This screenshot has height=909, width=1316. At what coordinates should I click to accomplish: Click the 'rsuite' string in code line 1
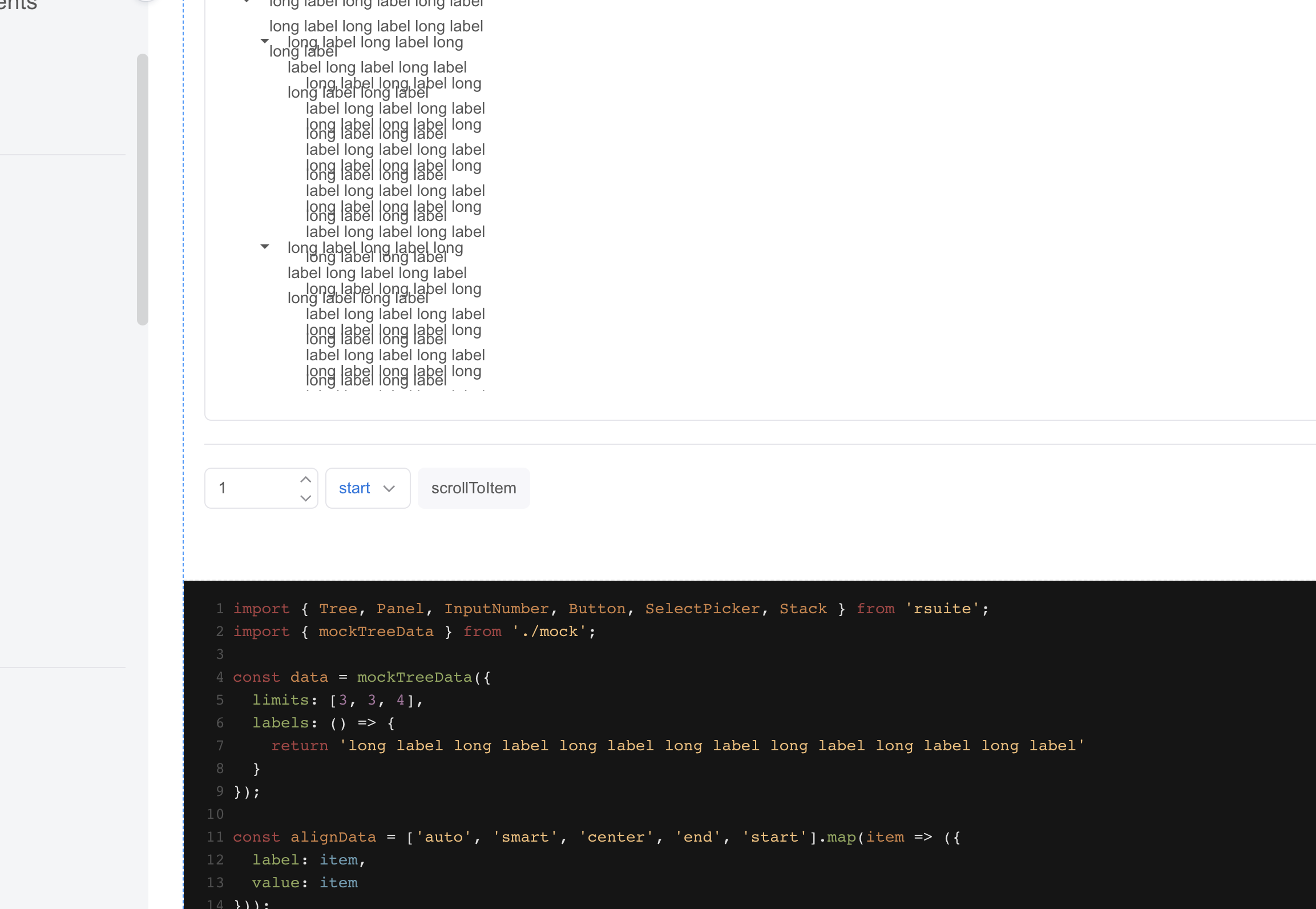point(942,609)
